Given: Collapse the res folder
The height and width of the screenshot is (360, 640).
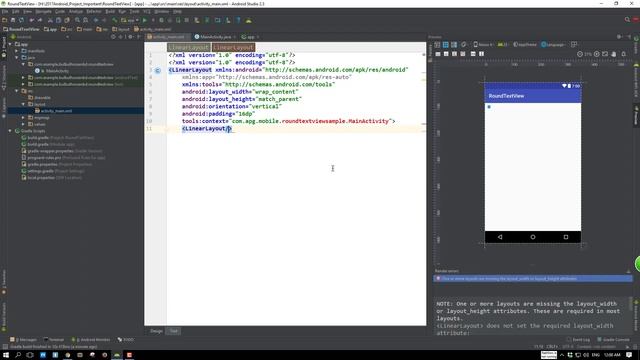Looking at the screenshot, I should [17, 91].
